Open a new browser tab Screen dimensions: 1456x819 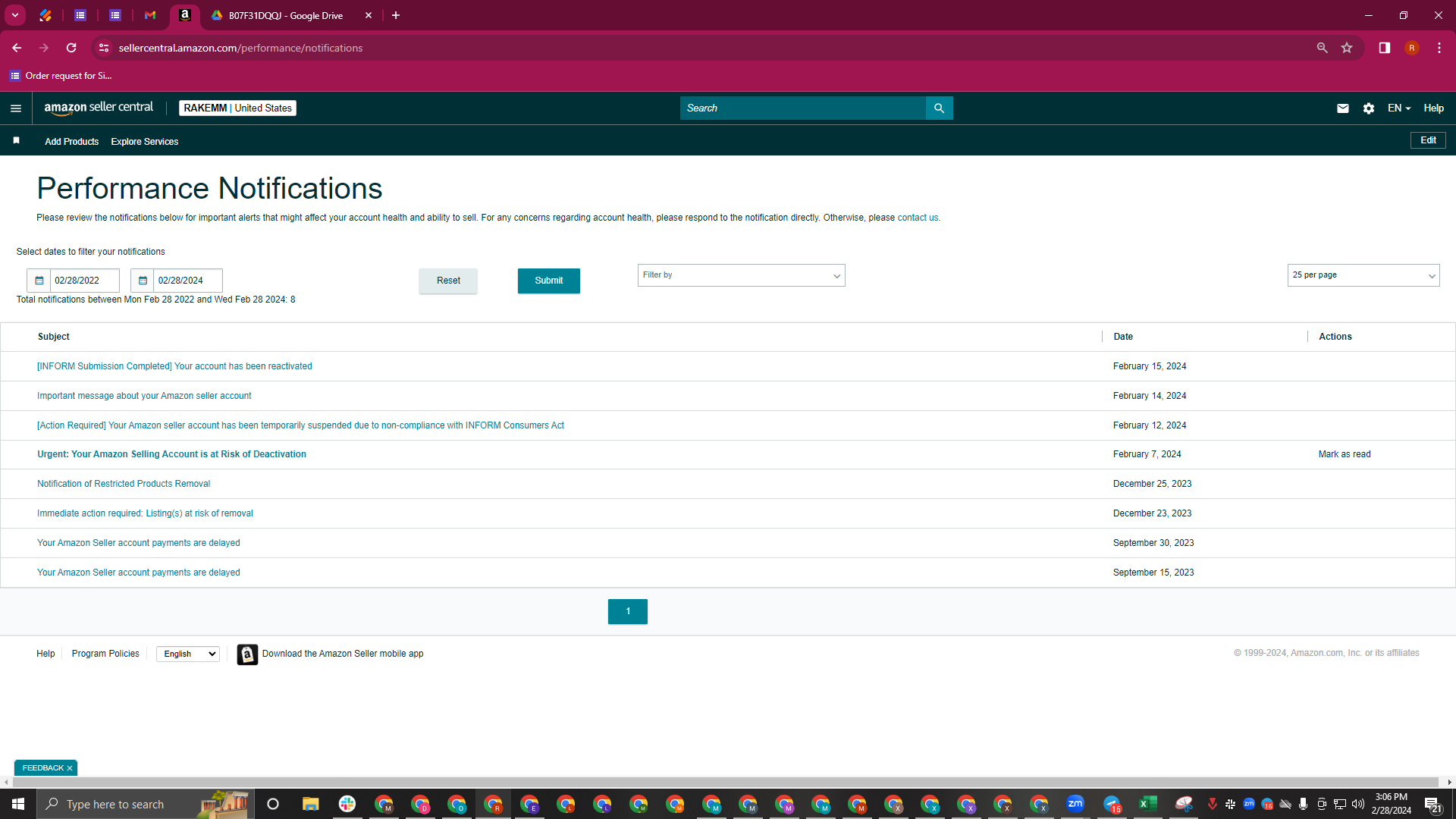396,15
